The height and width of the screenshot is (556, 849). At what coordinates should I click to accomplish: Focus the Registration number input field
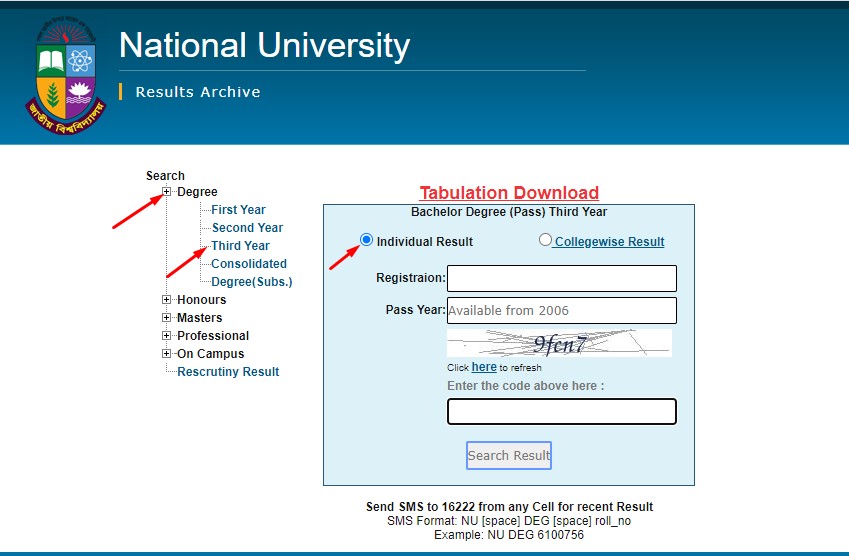click(x=562, y=278)
